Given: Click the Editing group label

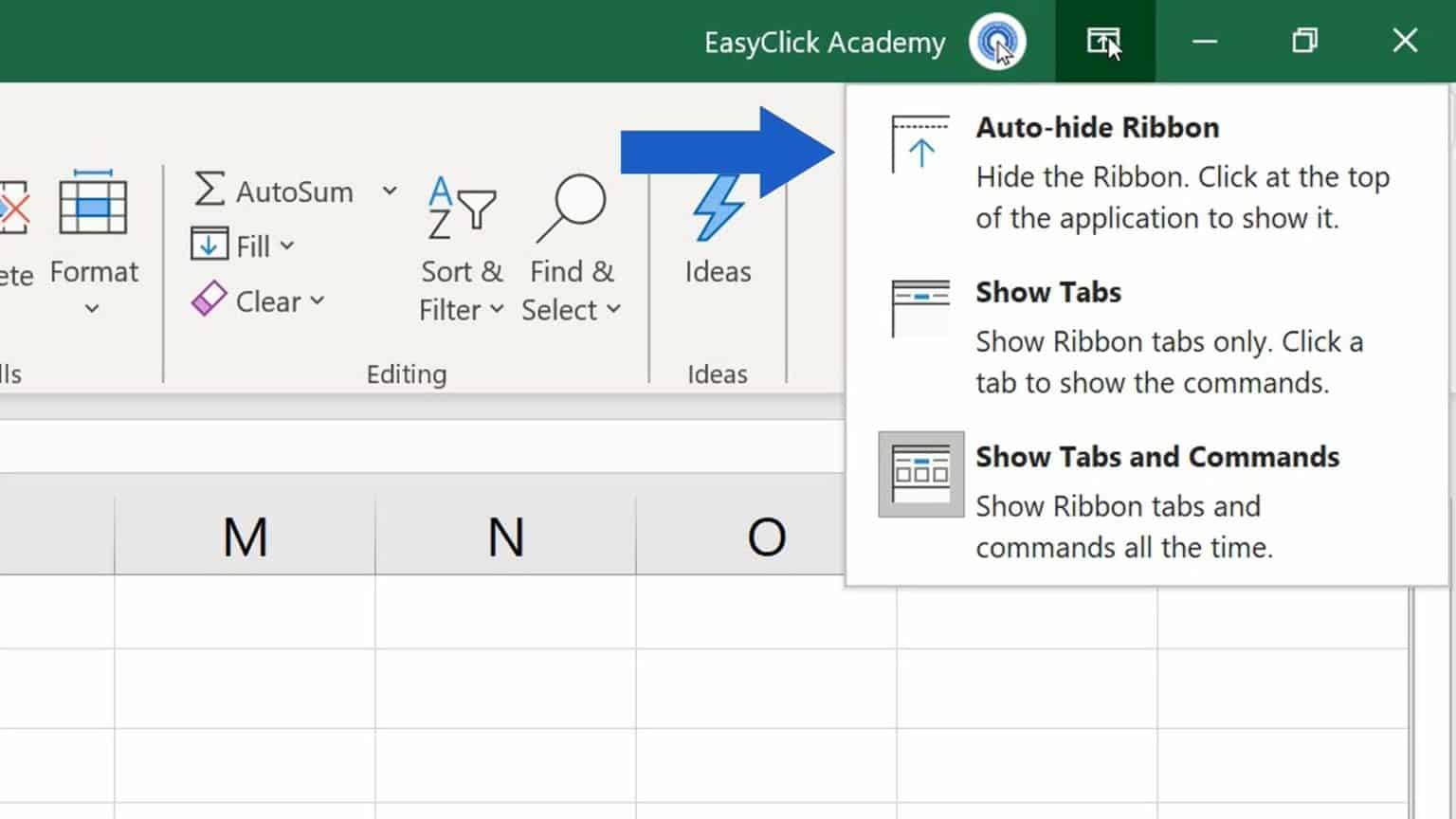Looking at the screenshot, I should (406, 373).
